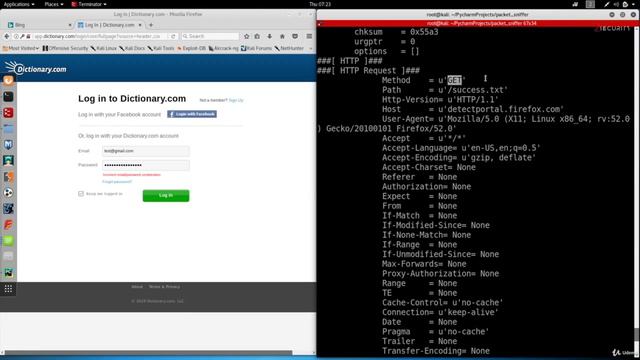Open Kali Forums bookmark
This screenshot has height=360, width=640.
(x=256, y=48)
